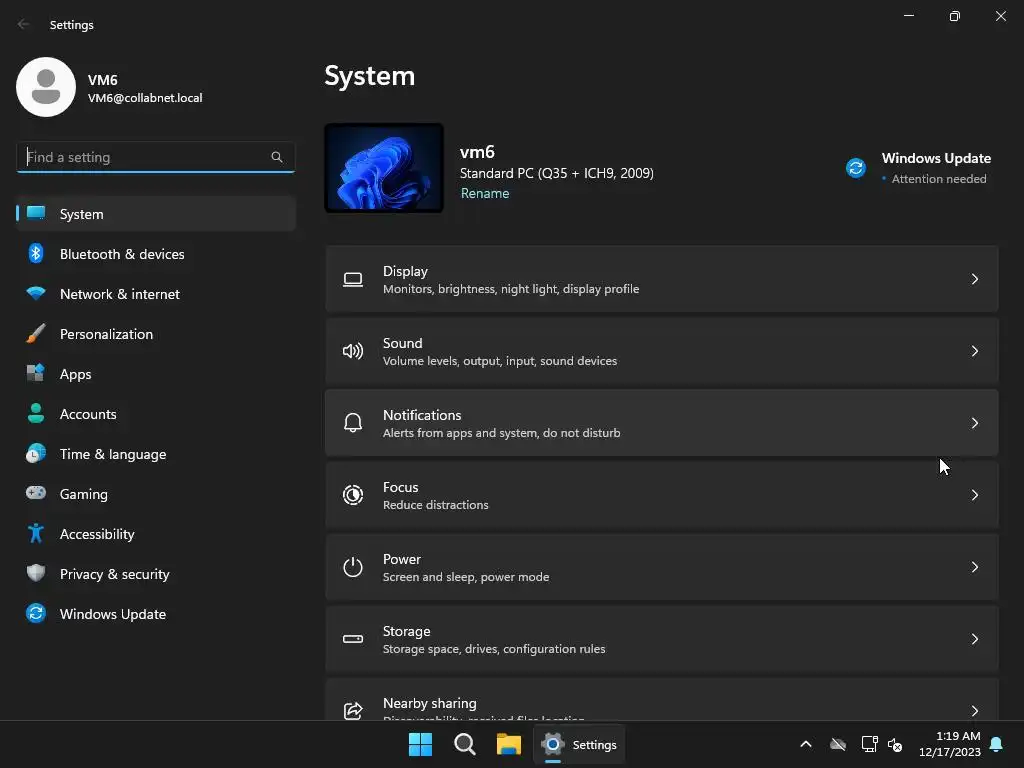Click 'VM6@collabnet.local' email text
Screen dimensions: 1024x768
145,98
